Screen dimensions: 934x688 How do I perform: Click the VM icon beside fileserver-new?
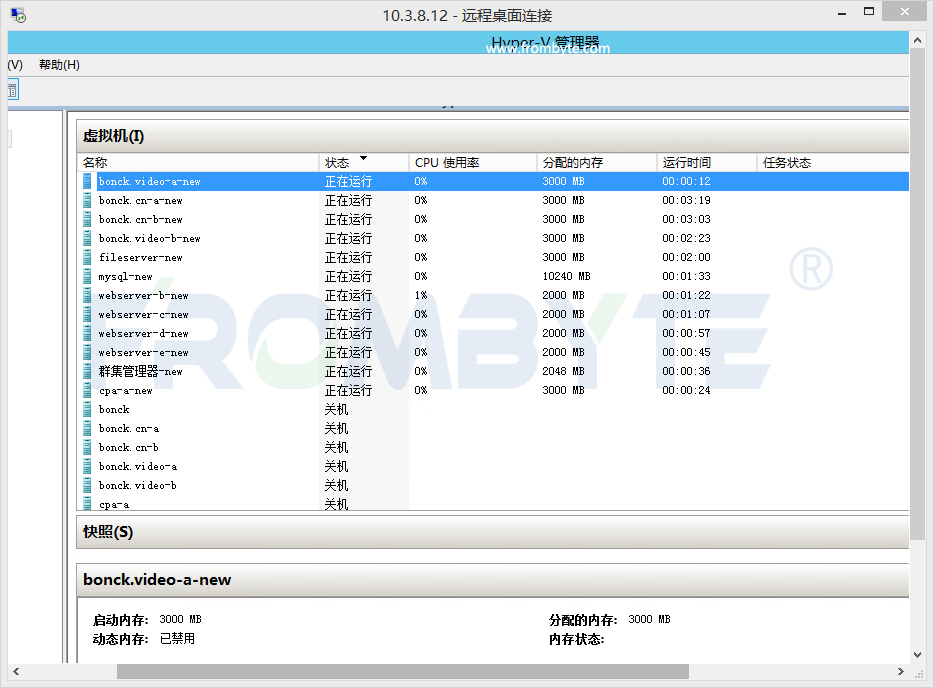pyautogui.click(x=88, y=257)
